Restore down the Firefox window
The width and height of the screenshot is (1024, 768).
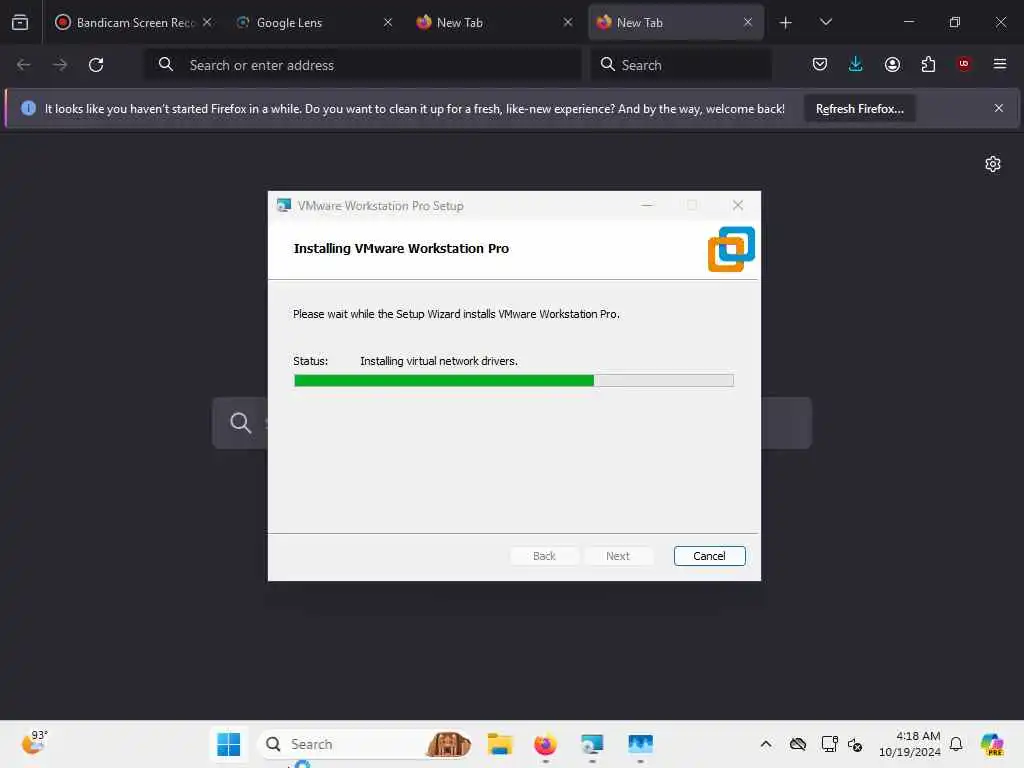pyautogui.click(x=955, y=22)
